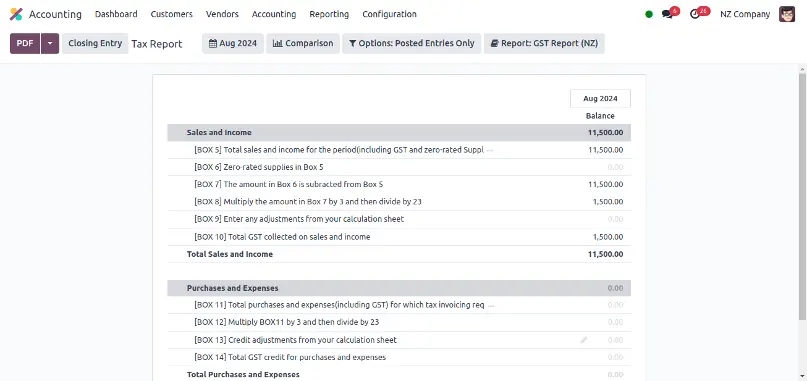
Task: Expand the PDF export dropdown arrow
Action: pos(50,44)
